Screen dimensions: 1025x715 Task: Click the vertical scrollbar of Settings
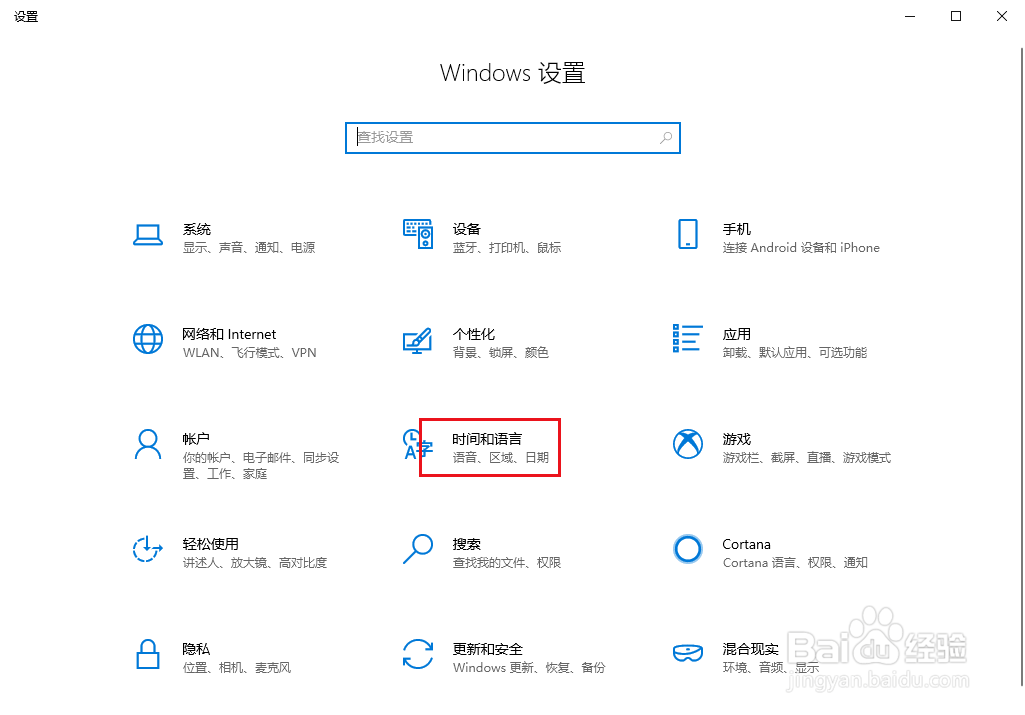tap(1022, 366)
